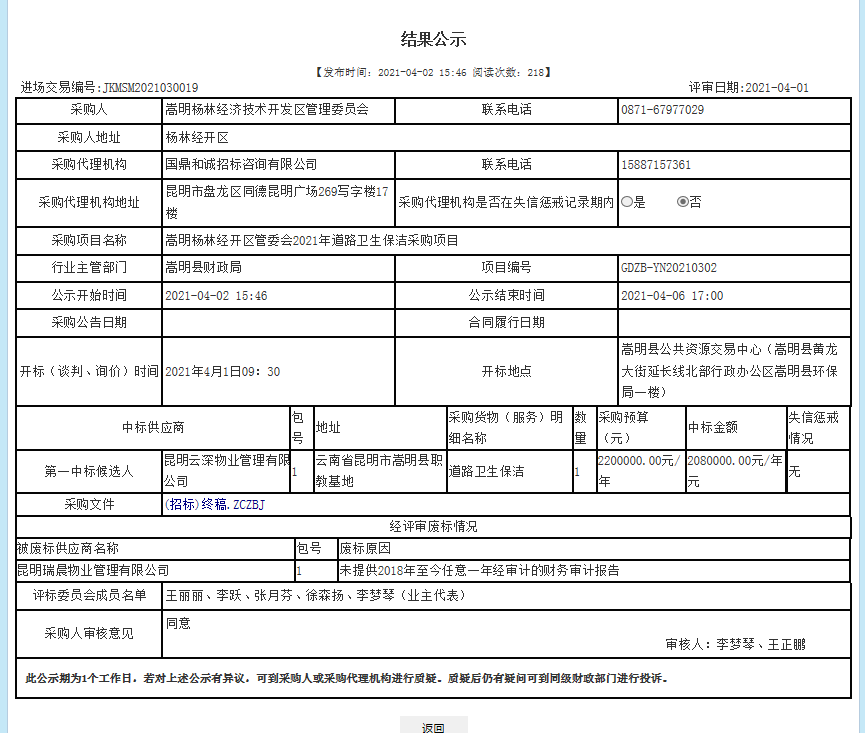Click start time 2021-04-02 15:46 in table
This screenshot has height=733, width=865.
coord(216,296)
